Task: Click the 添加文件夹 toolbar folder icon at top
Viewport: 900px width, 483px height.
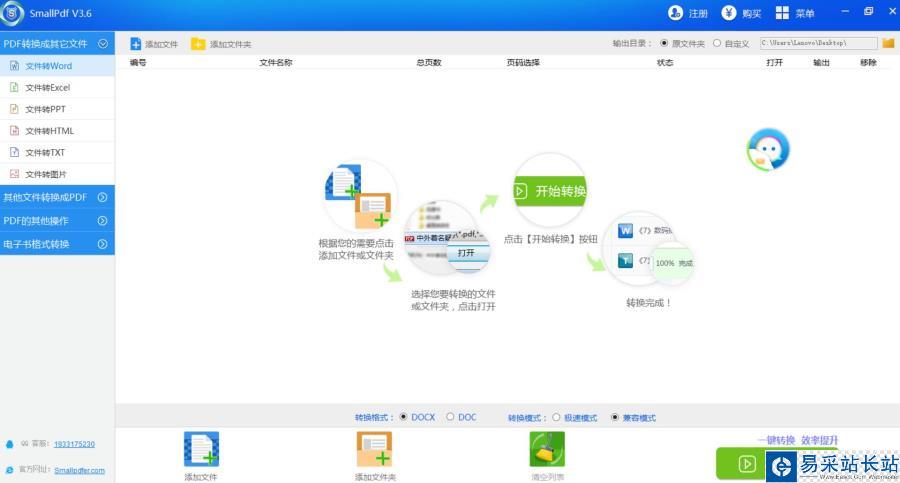Action: pyautogui.click(x=198, y=44)
